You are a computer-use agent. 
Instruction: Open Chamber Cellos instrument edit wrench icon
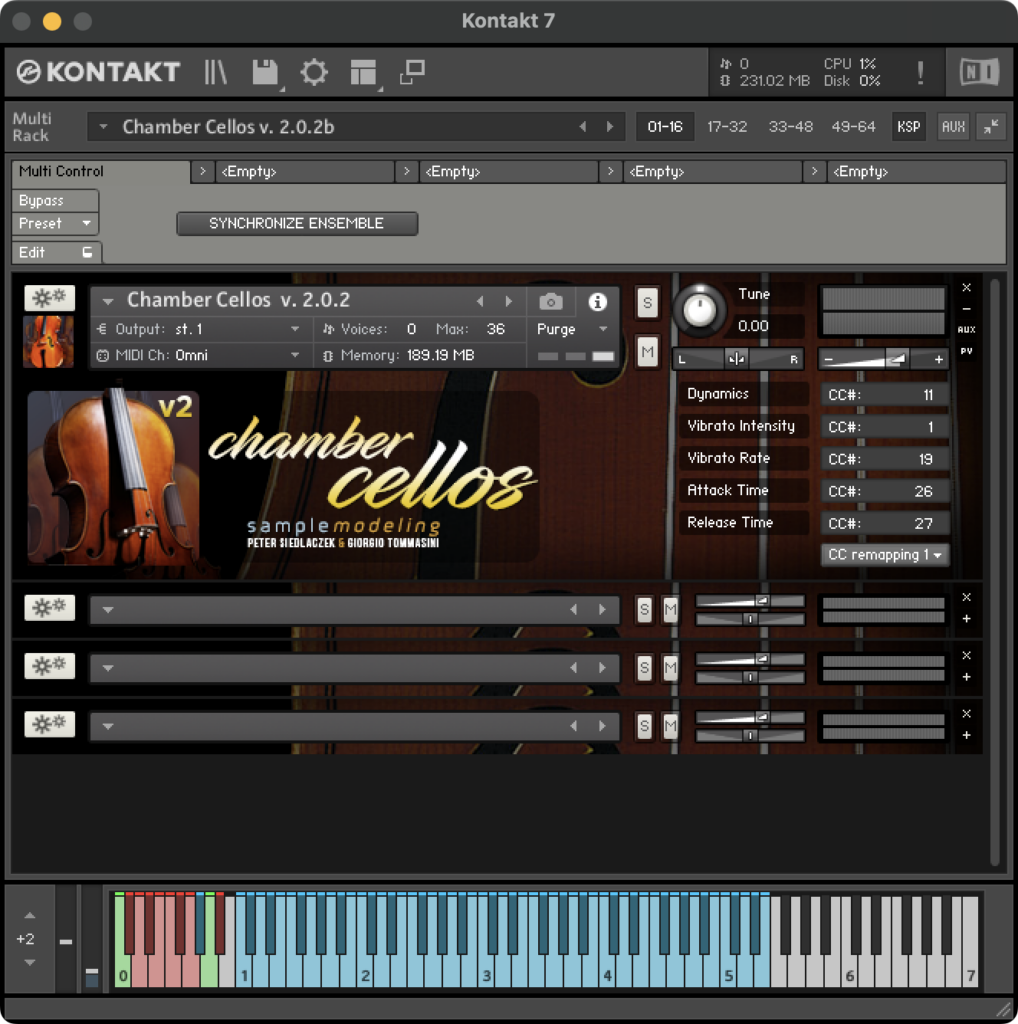[50, 298]
